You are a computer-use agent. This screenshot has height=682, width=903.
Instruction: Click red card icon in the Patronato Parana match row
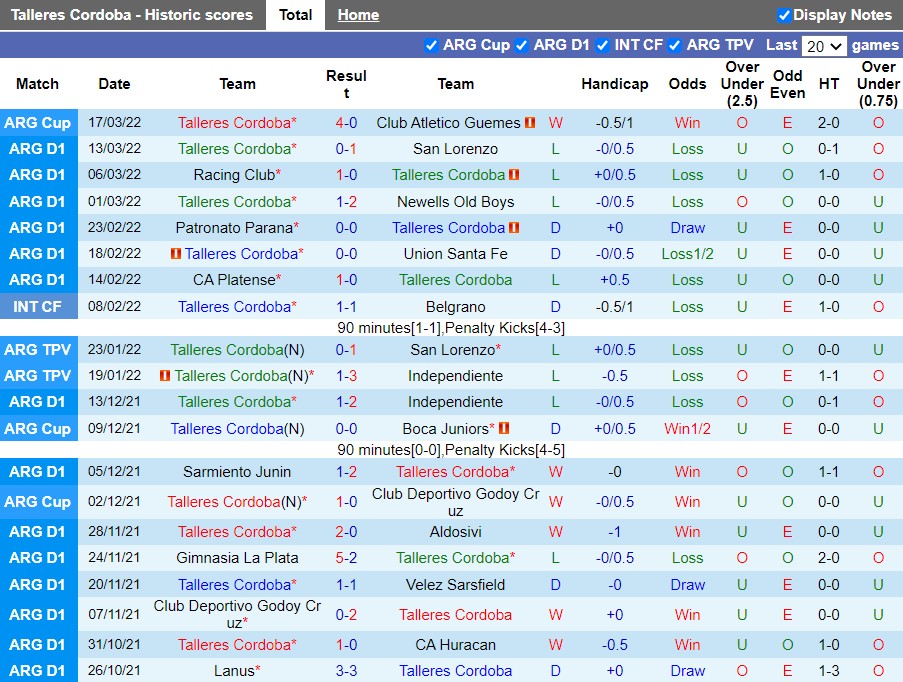coord(514,228)
